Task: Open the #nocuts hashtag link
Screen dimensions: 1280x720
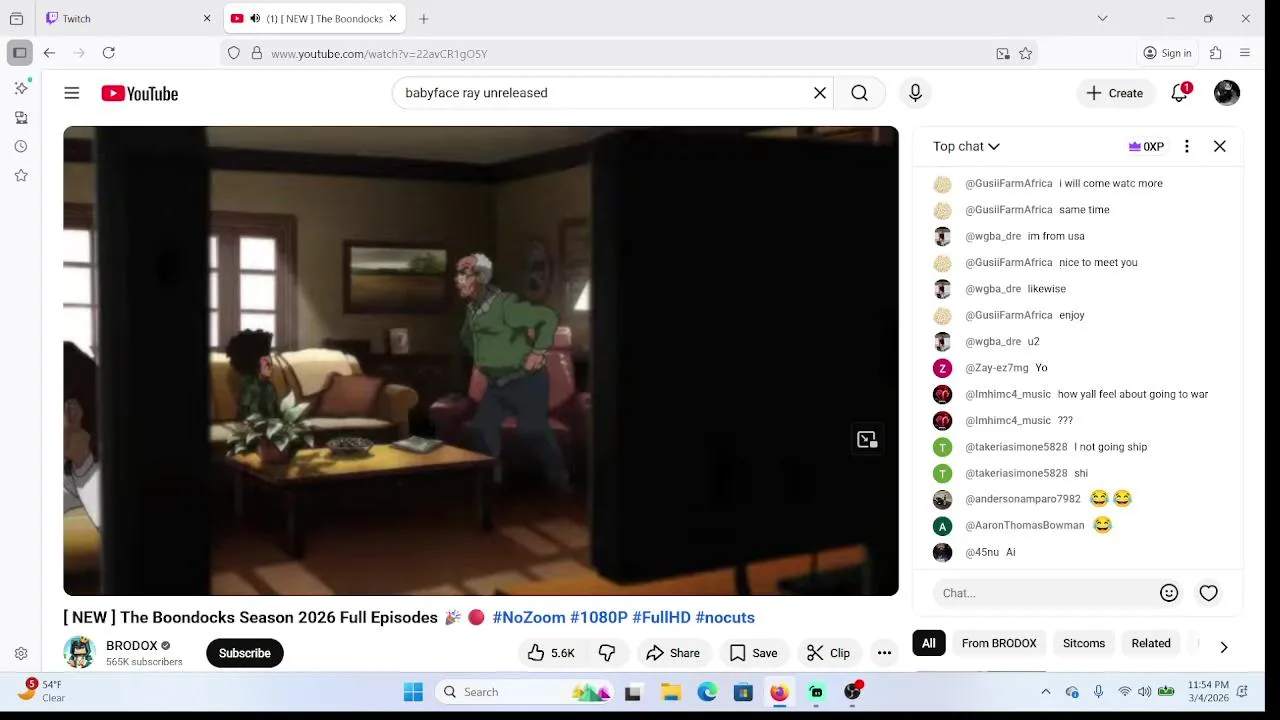Action: coord(725,617)
